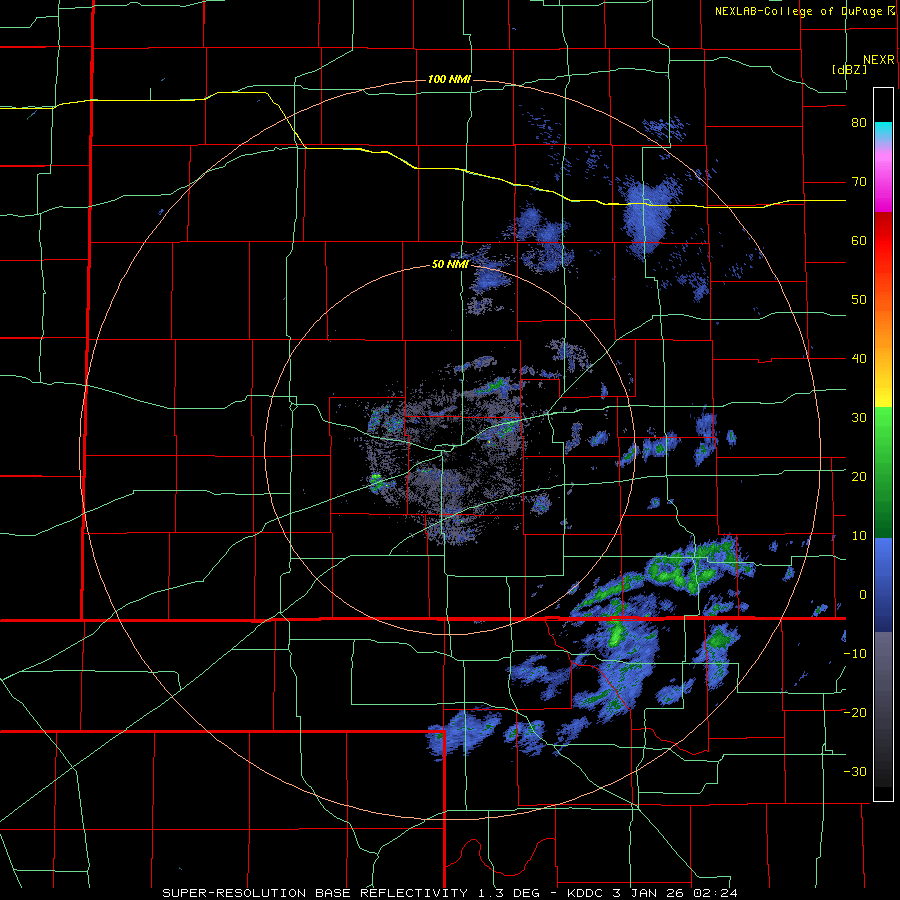Click the "NEXR" label above the color scale
The image size is (900, 900).
point(879,60)
